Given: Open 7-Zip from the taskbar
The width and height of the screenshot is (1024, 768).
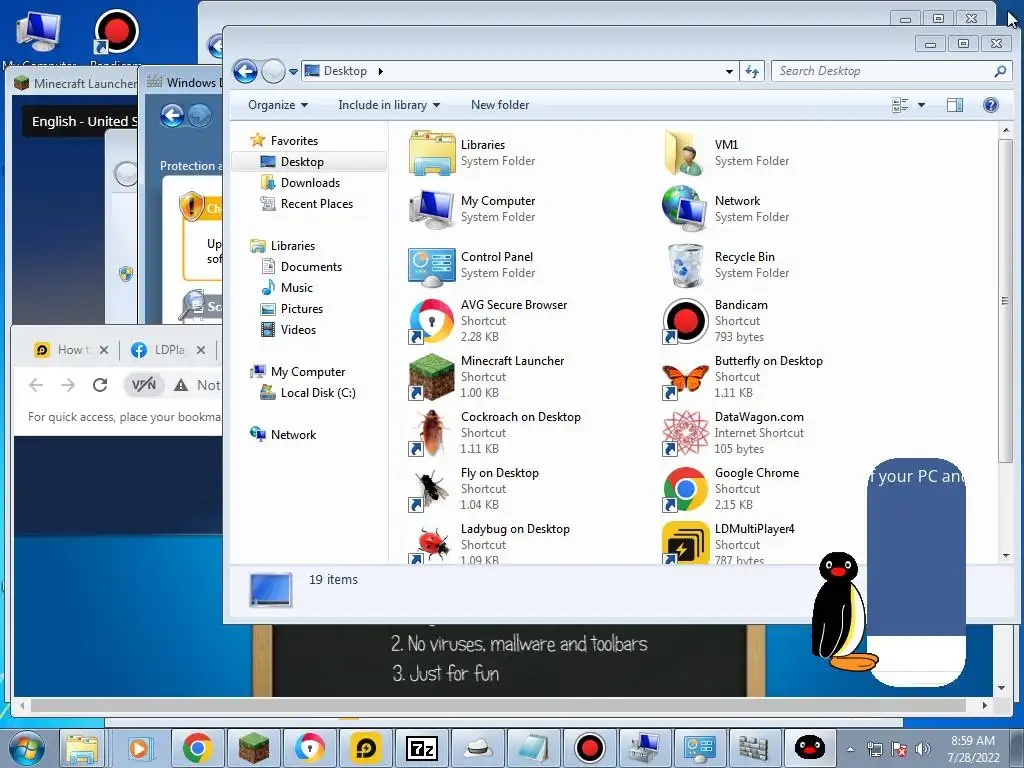Looking at the screenshot, I should pos(421,748).
